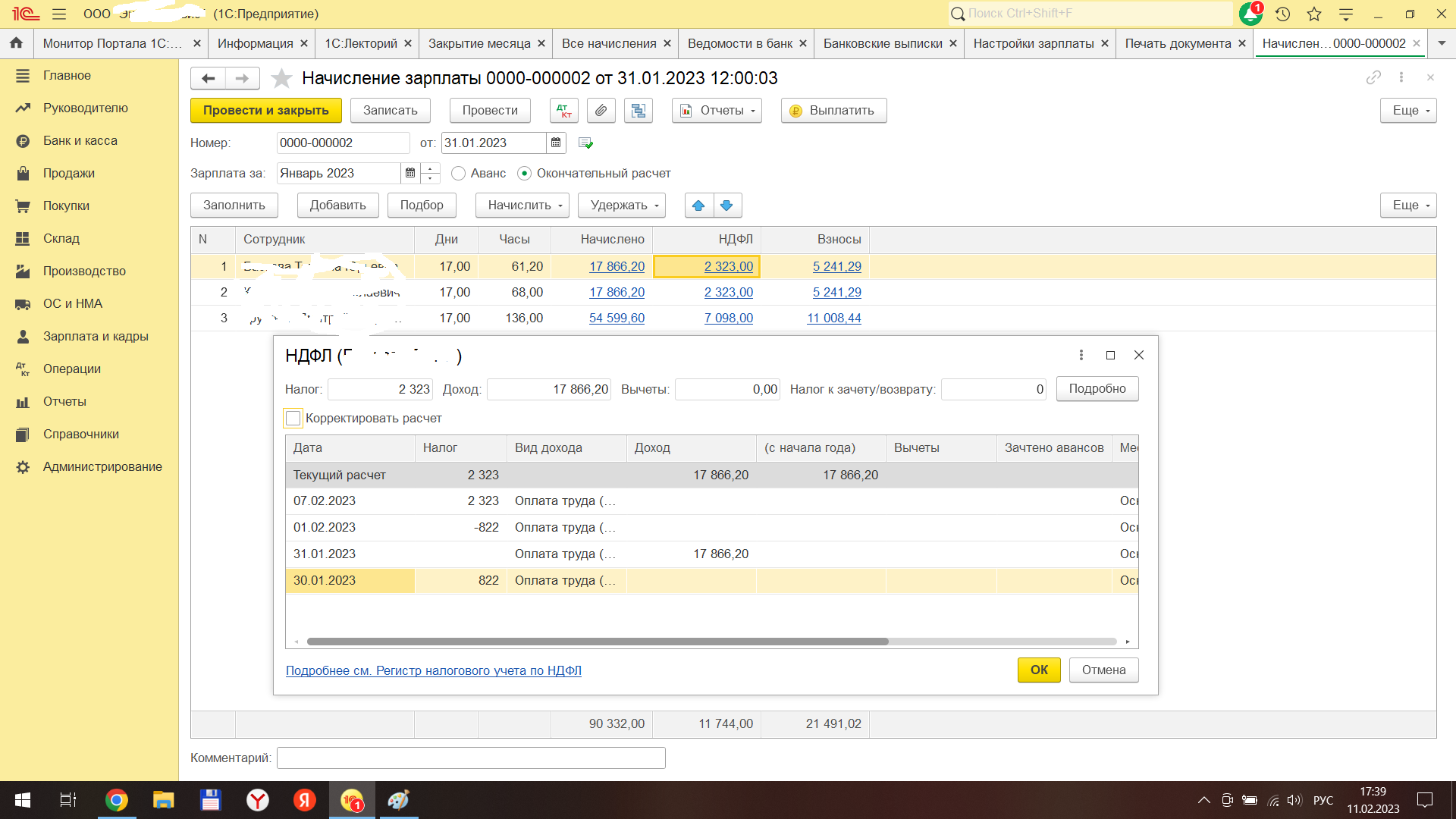Click the paperclip attachments icon

click(601, 111)
